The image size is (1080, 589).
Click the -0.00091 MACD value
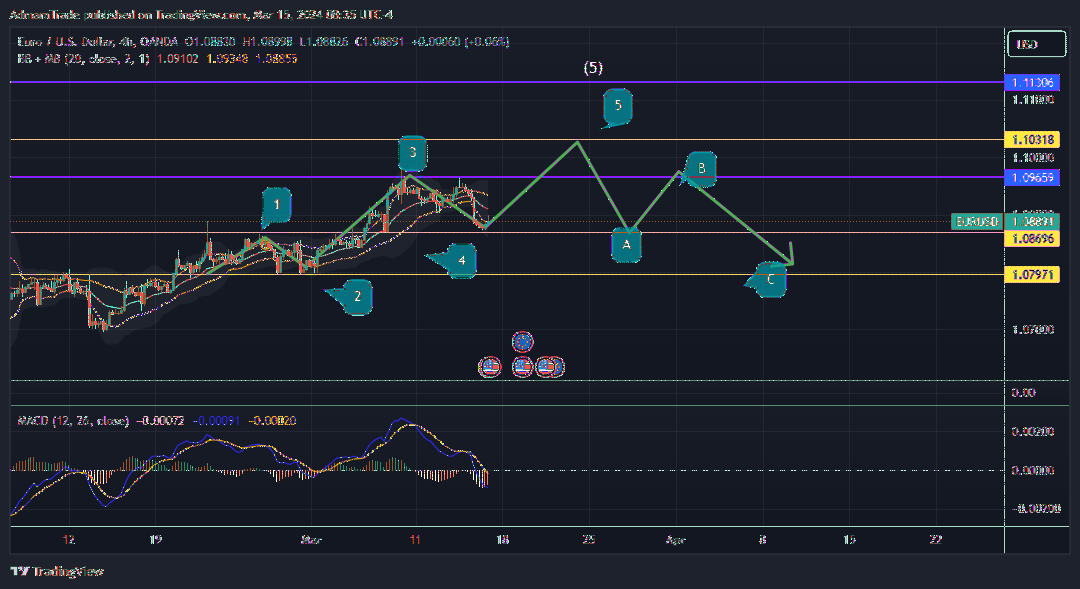216,421
